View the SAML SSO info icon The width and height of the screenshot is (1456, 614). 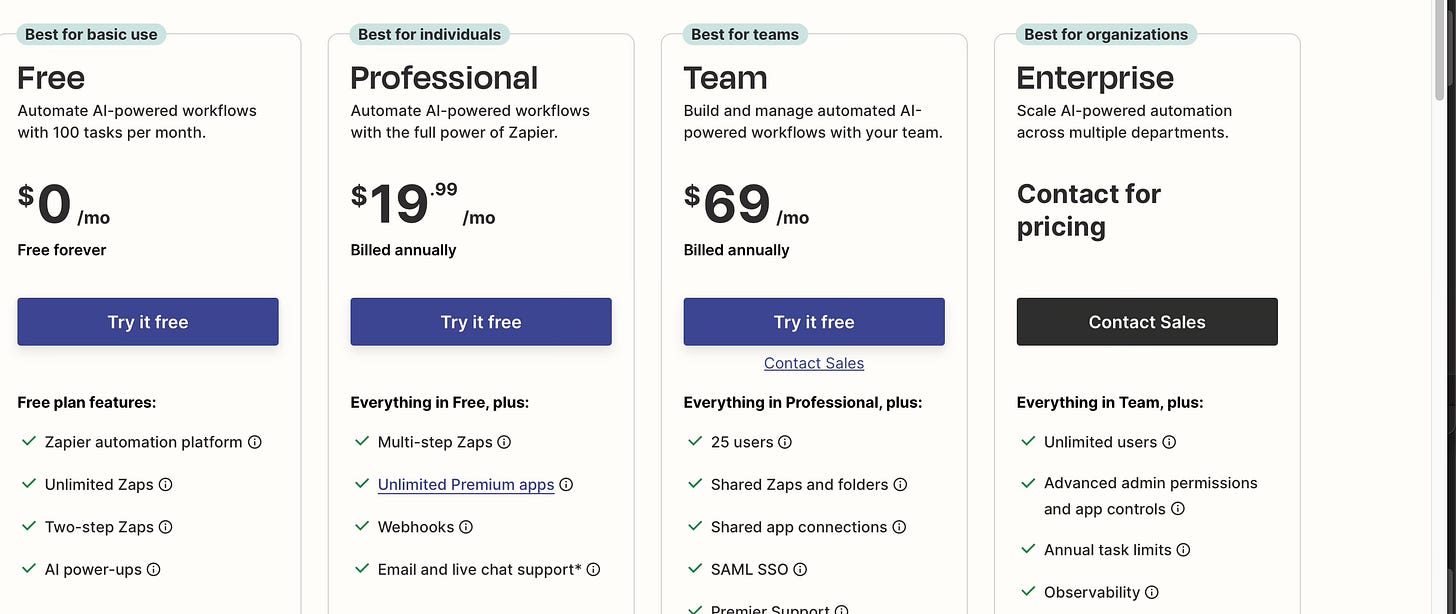tap(799, 568)
